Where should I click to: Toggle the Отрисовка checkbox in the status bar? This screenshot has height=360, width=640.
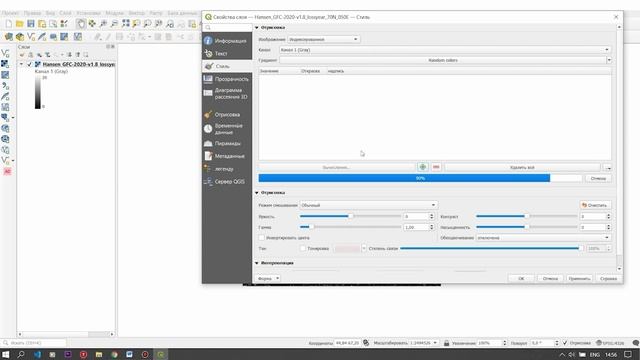565,343
